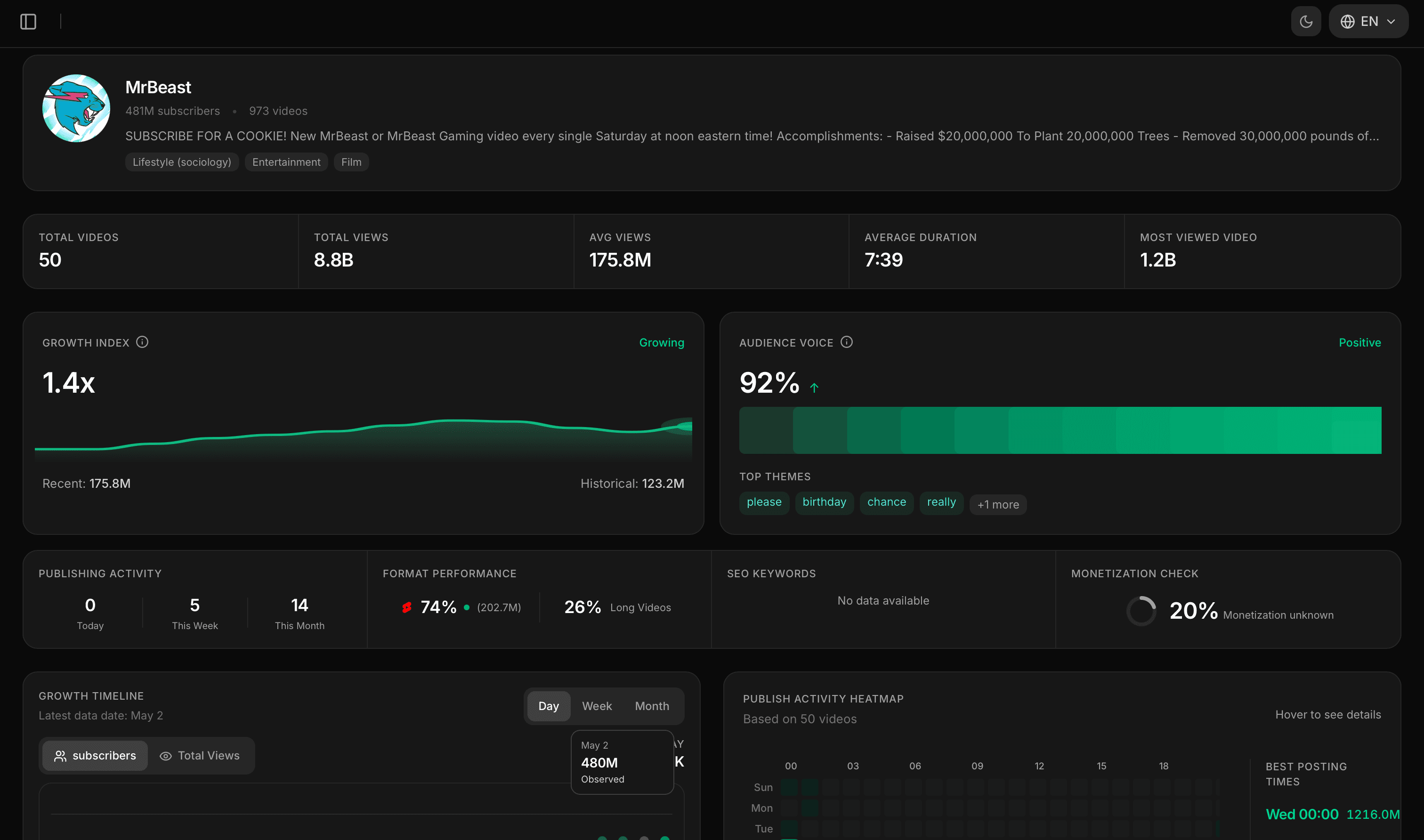Open the MrBeast channel name
1424x840 pixels.
point(158,87)
